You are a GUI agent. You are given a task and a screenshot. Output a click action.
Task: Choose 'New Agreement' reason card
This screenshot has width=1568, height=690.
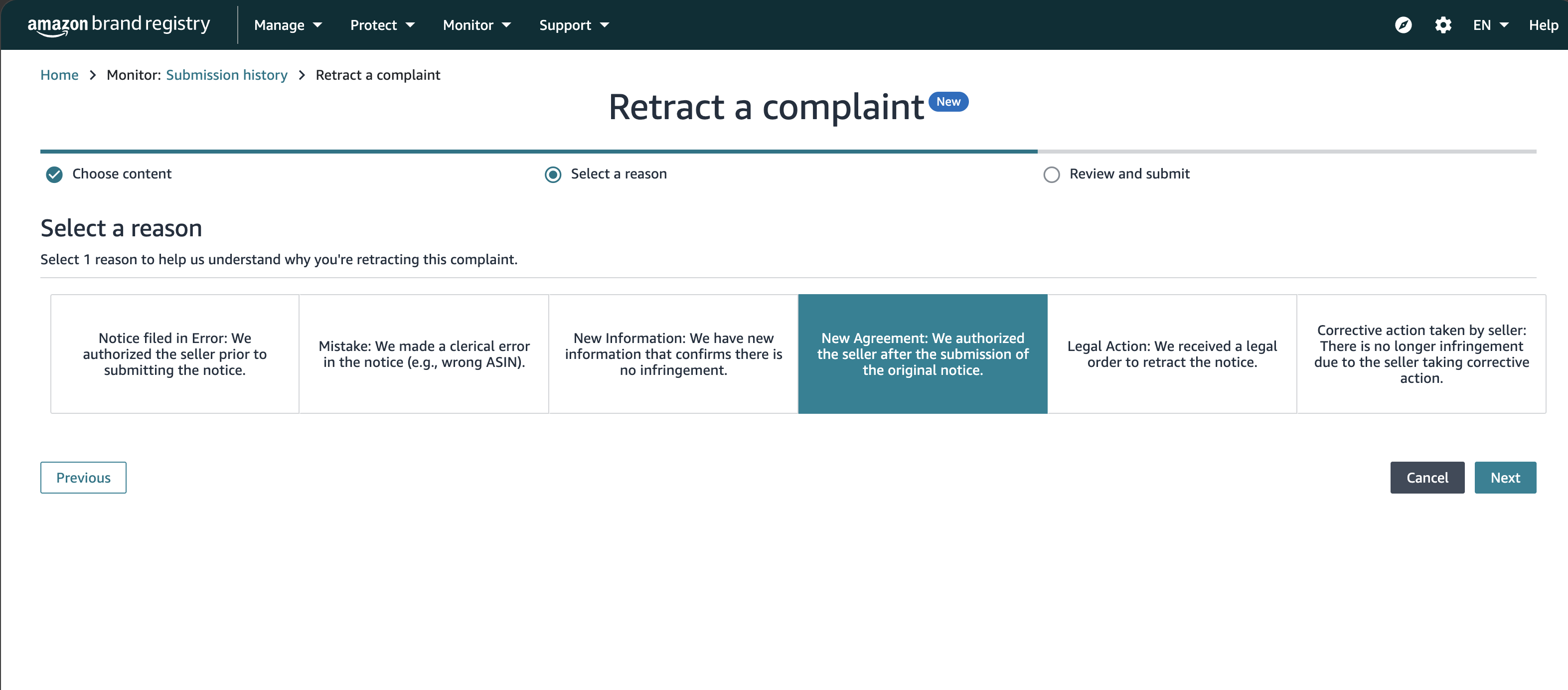pos(923,354)
